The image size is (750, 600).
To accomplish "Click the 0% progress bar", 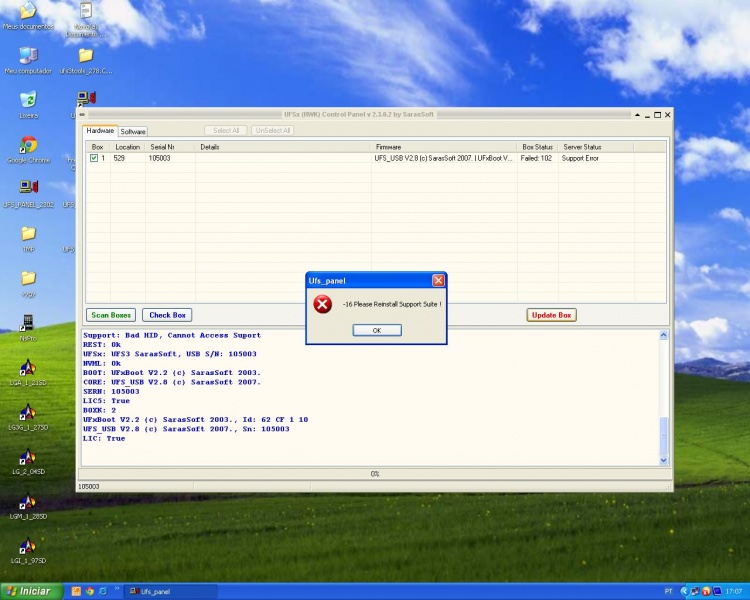I will pyautogui.click(x=375, y=474).
